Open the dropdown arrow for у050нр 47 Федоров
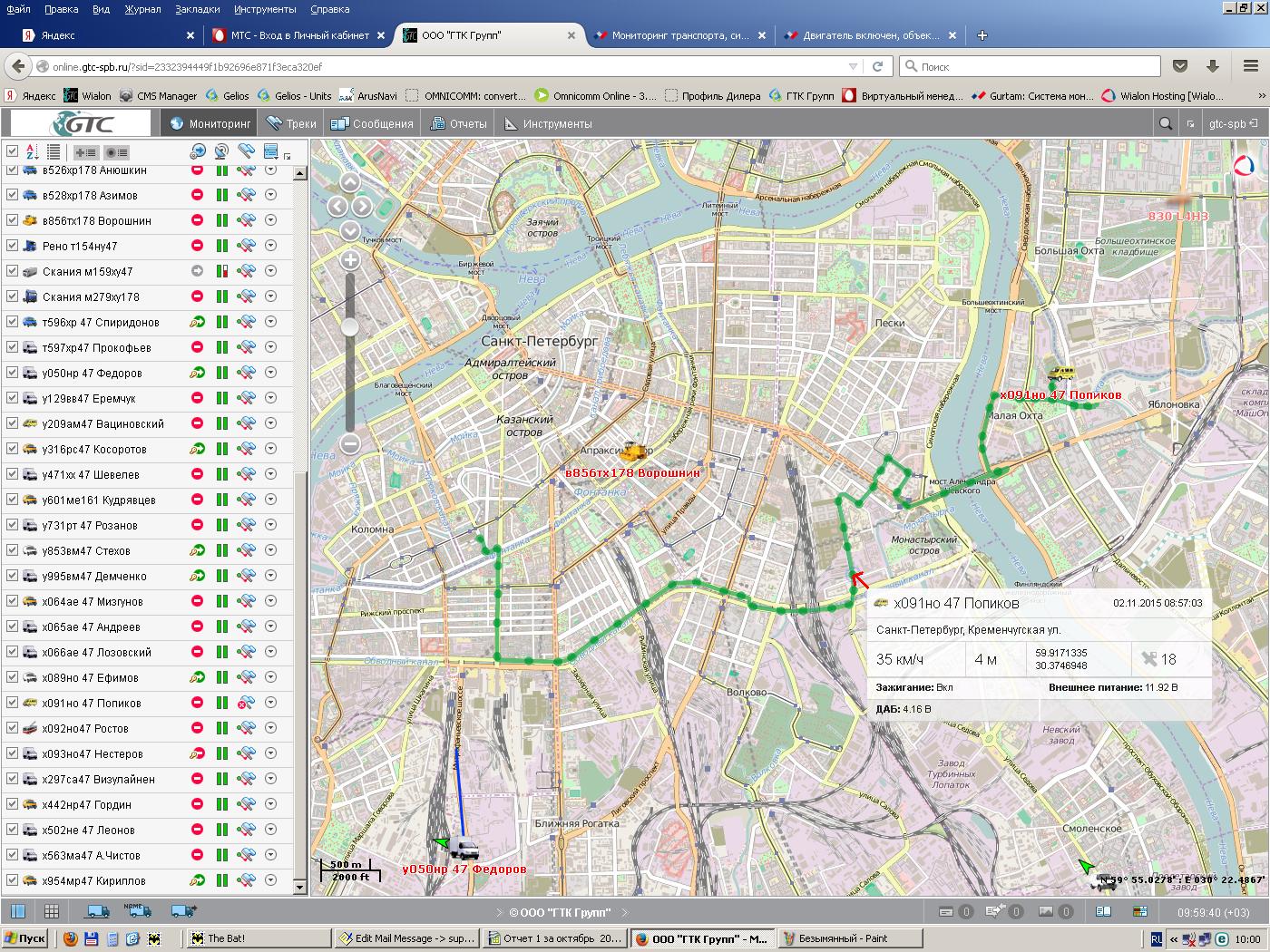 (270, 373)
